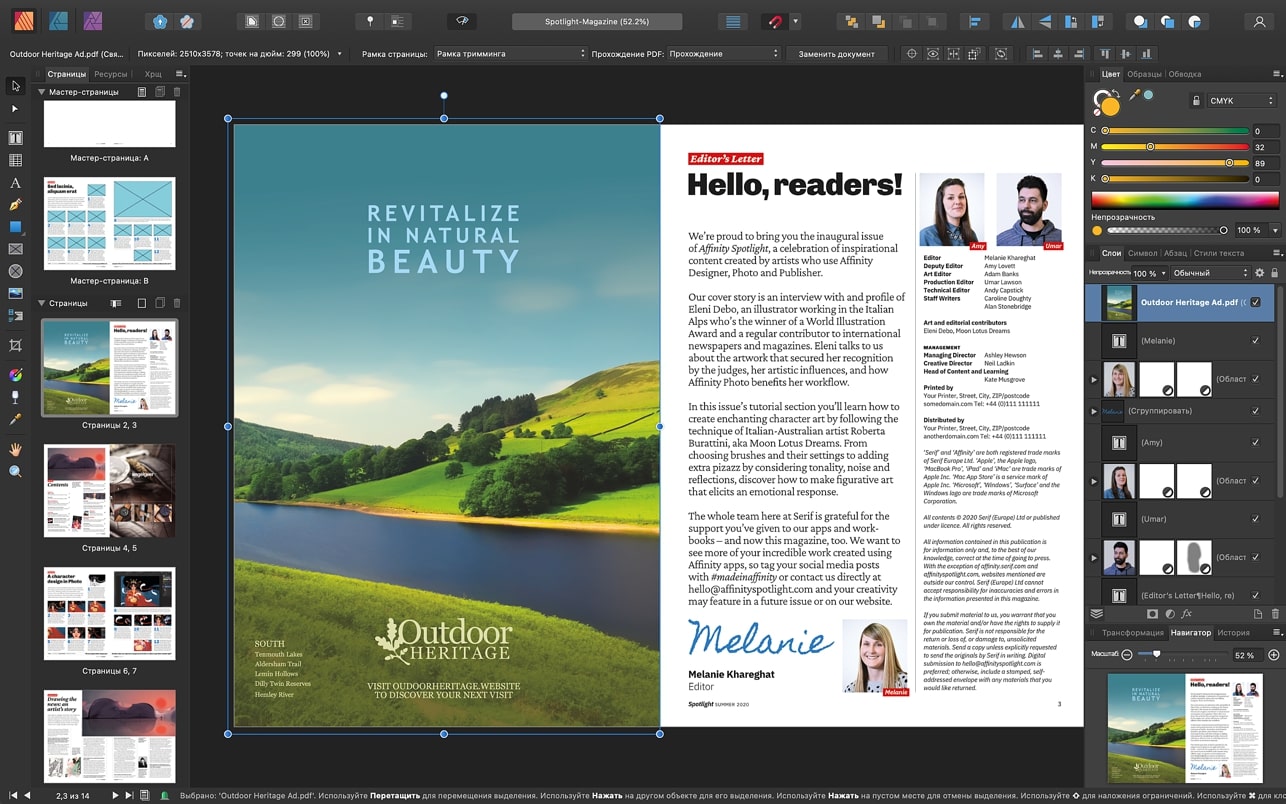Open the 'История' history tab
The height and width of the screenshot is (804, 1286).
(x=1233, y=633)
